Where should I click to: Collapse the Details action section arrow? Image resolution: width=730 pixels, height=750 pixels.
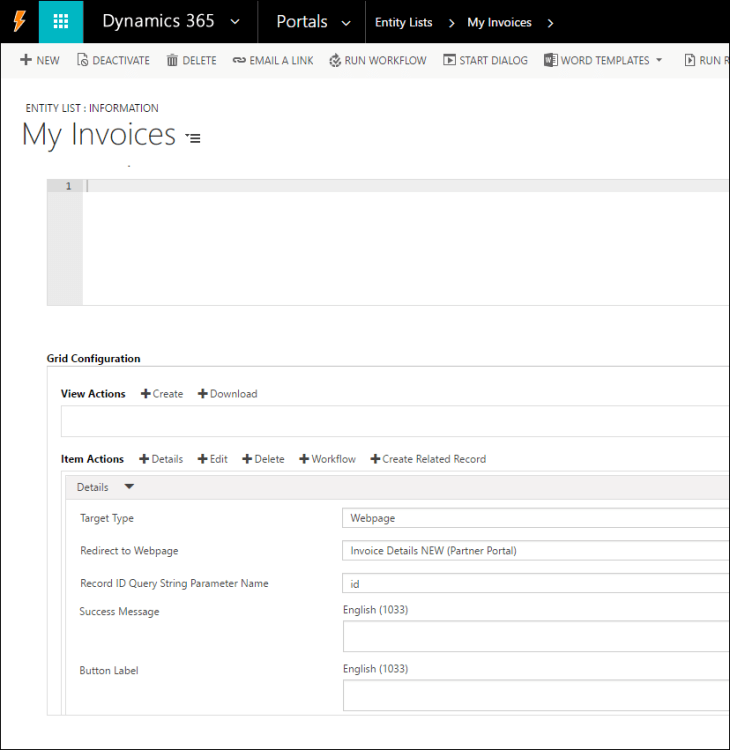tap(129, 487)
